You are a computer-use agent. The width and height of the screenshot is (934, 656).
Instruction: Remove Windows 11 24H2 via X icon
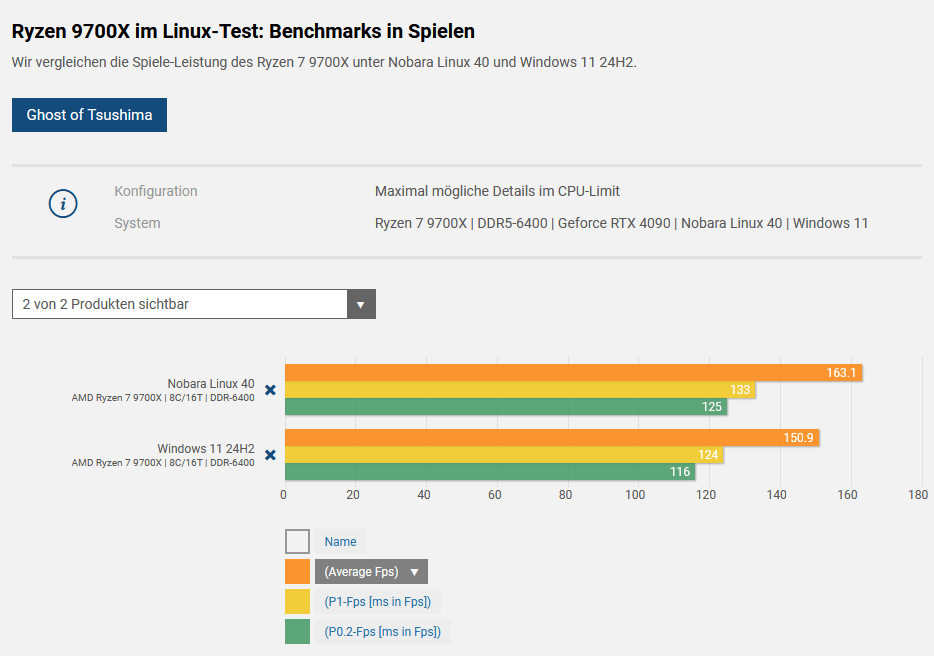tap(270, 455)
